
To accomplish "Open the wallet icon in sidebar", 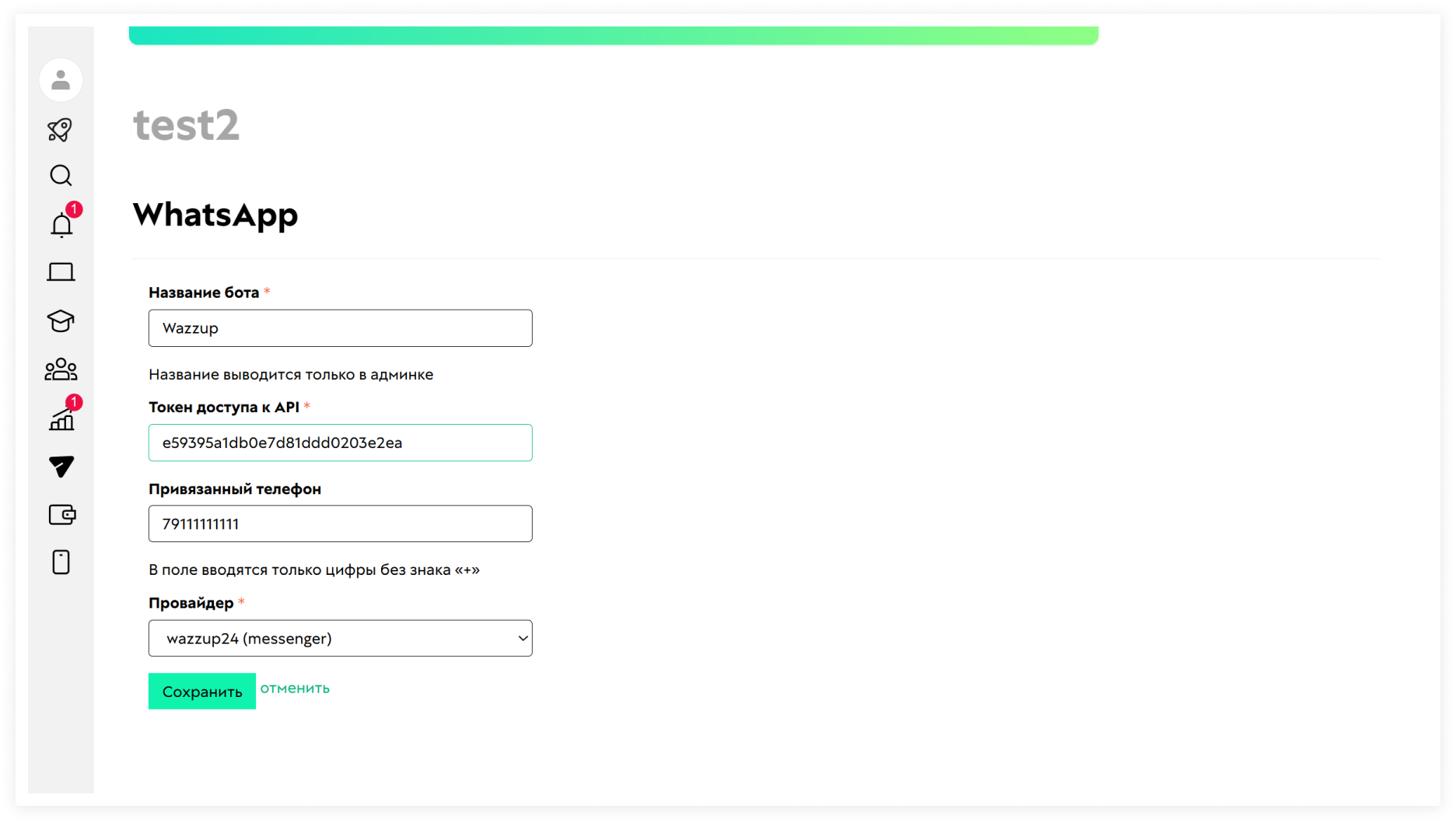I will 61,514.
